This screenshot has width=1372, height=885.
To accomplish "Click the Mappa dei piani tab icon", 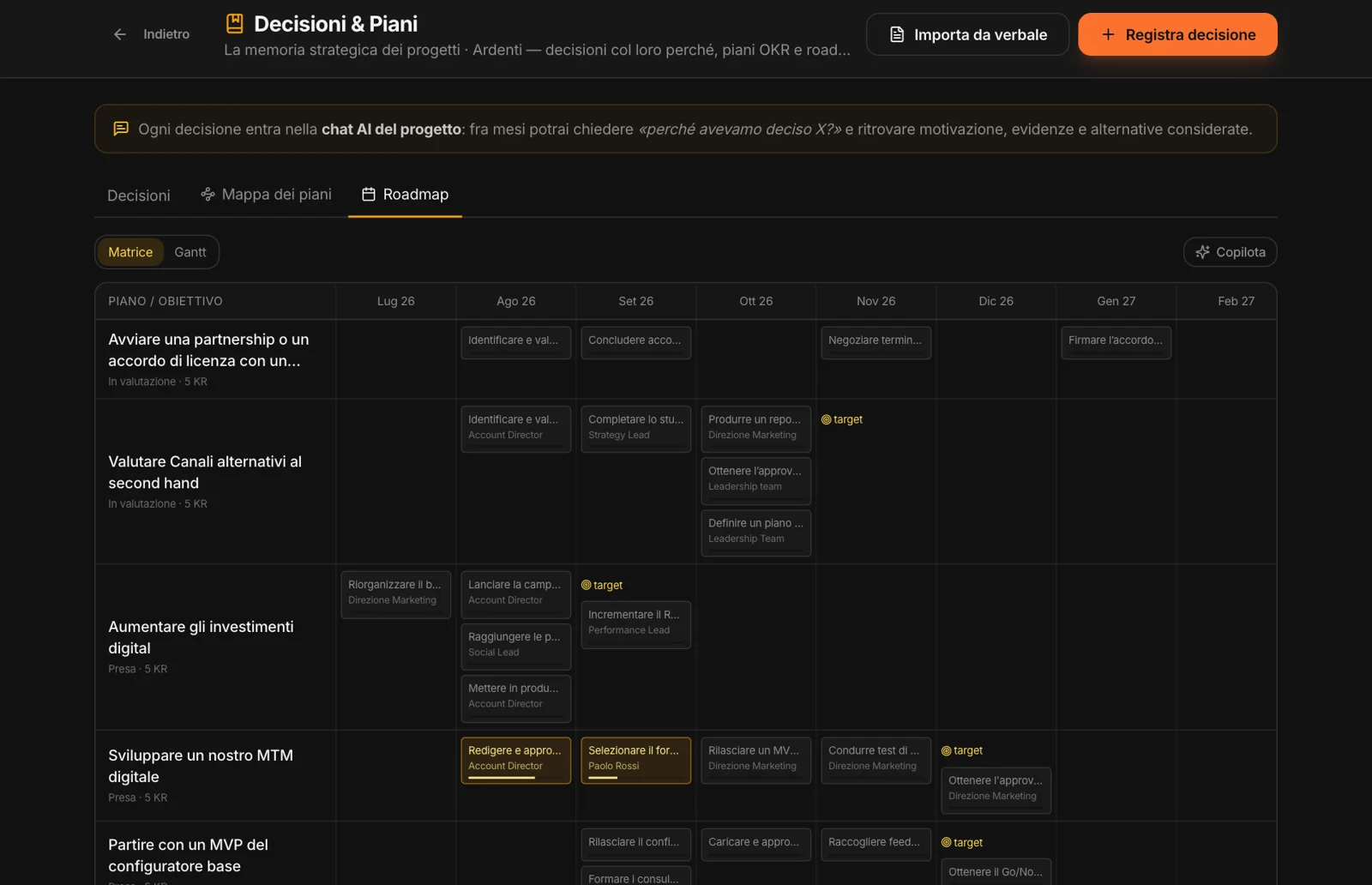I will tap(208, 194).
